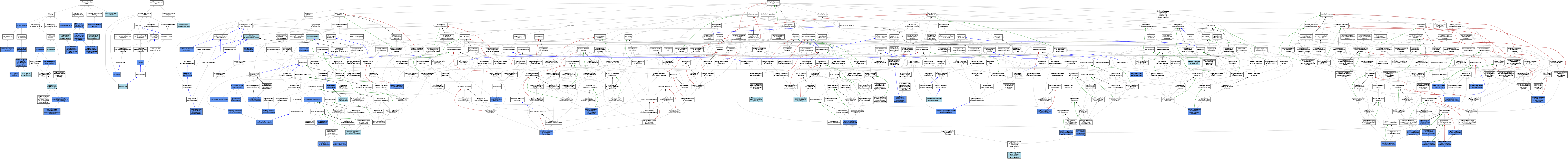Image resolution: width=1568 pixels, height=159 pixels.
Task: Select the 'multicellular organismal process' node
Action: coord(441,25)
